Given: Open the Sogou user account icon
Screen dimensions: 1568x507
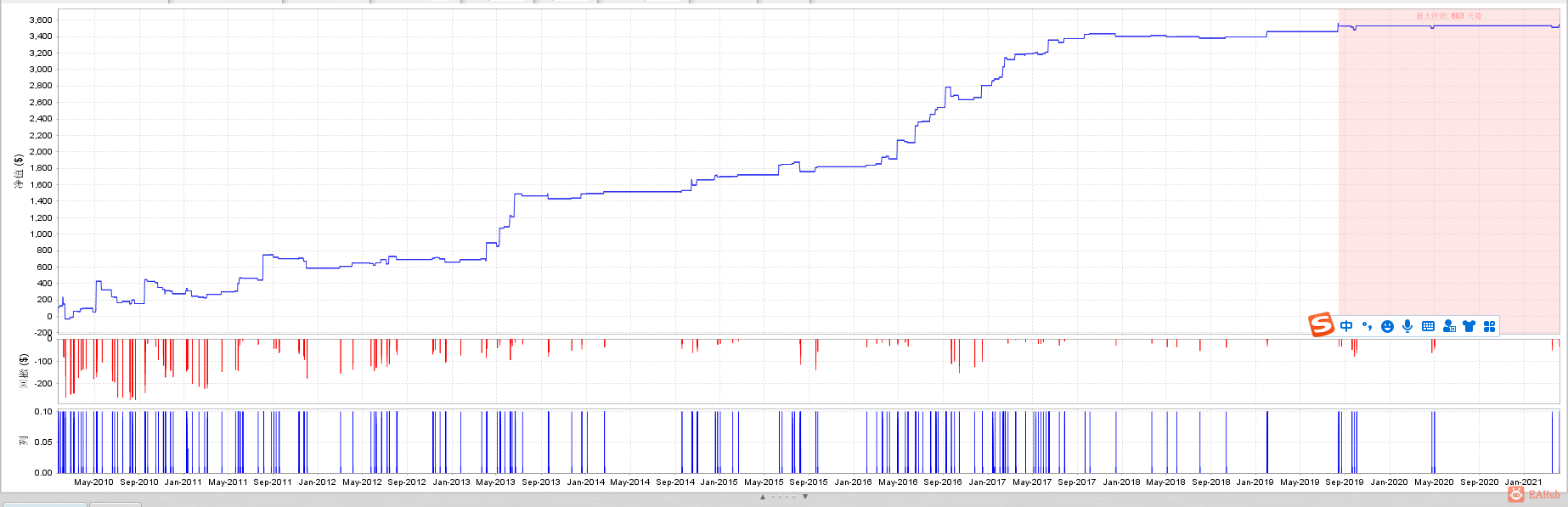Looking at the screenshot, I should tap(1449, 326).
